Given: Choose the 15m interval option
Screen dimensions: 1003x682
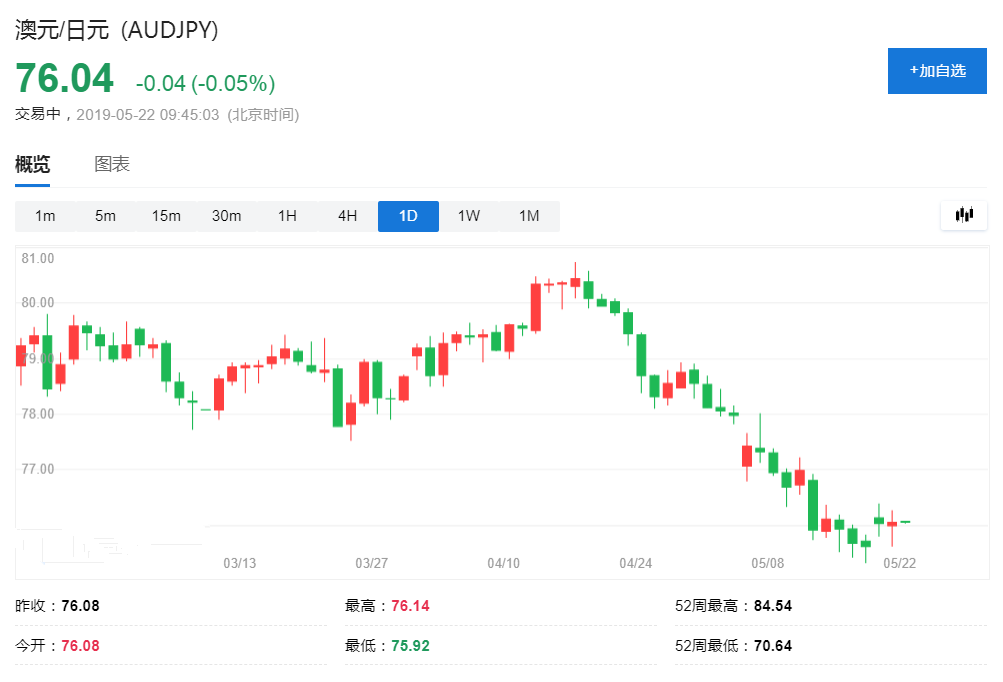Looking at the screenshot, I should tap(166, 216).
